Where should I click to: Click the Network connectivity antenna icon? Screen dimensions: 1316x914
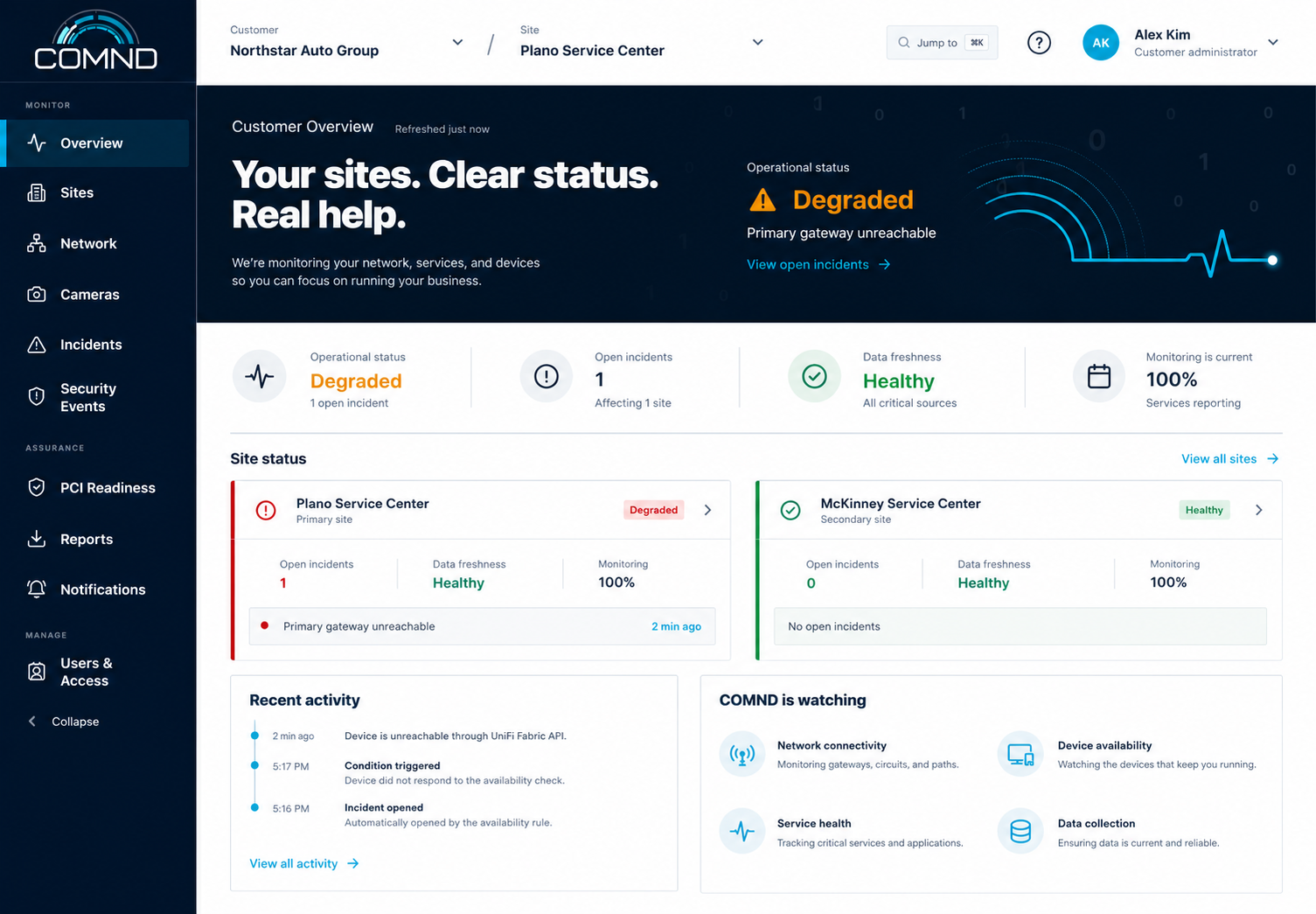[742, 754]
